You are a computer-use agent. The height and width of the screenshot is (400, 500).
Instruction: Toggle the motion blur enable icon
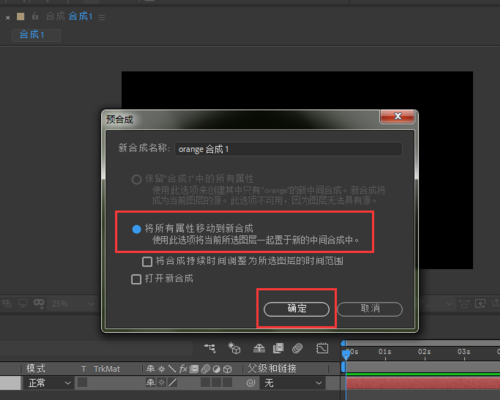click(x=297, y=348)
